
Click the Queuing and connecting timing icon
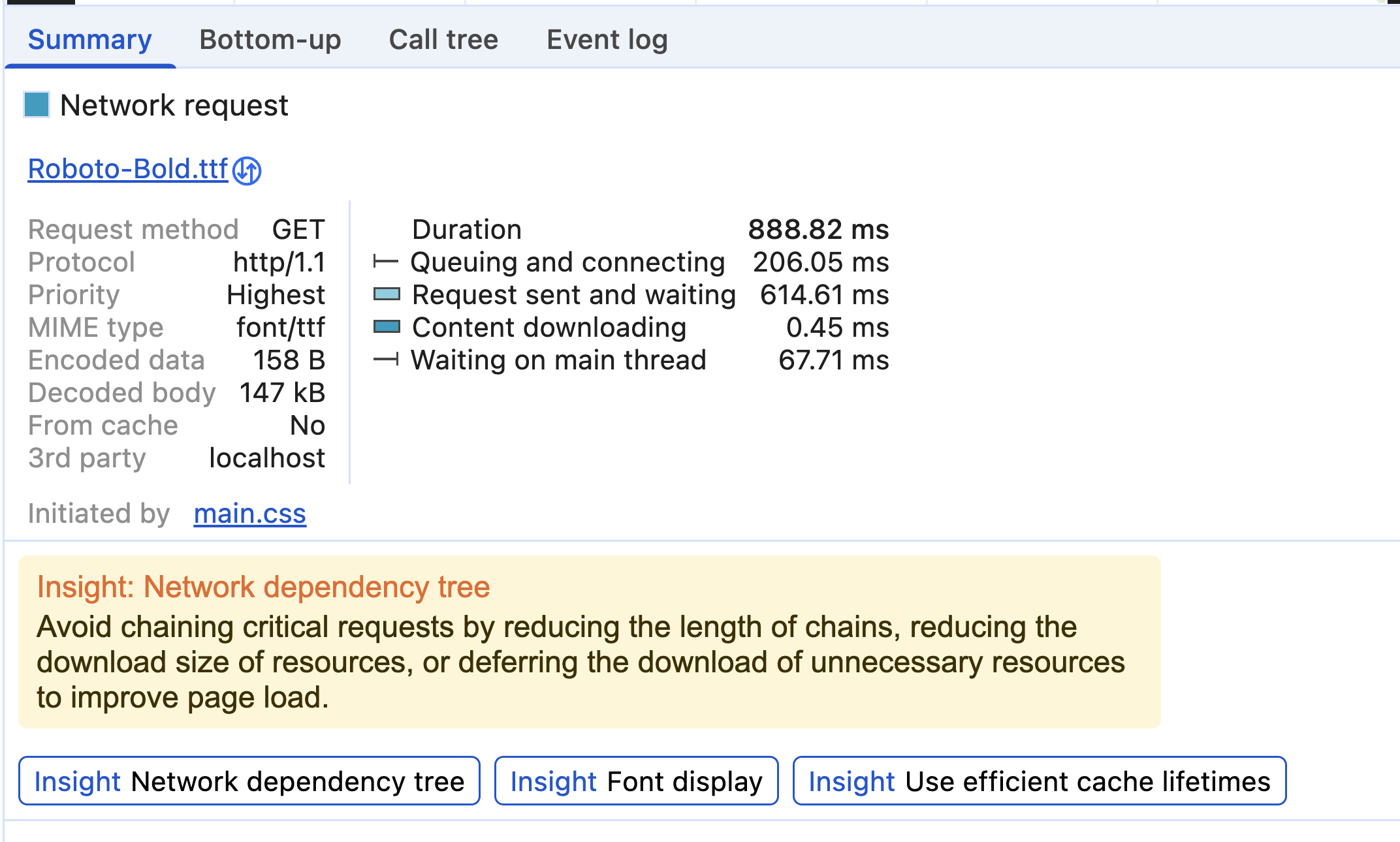[x=386, y=262]
